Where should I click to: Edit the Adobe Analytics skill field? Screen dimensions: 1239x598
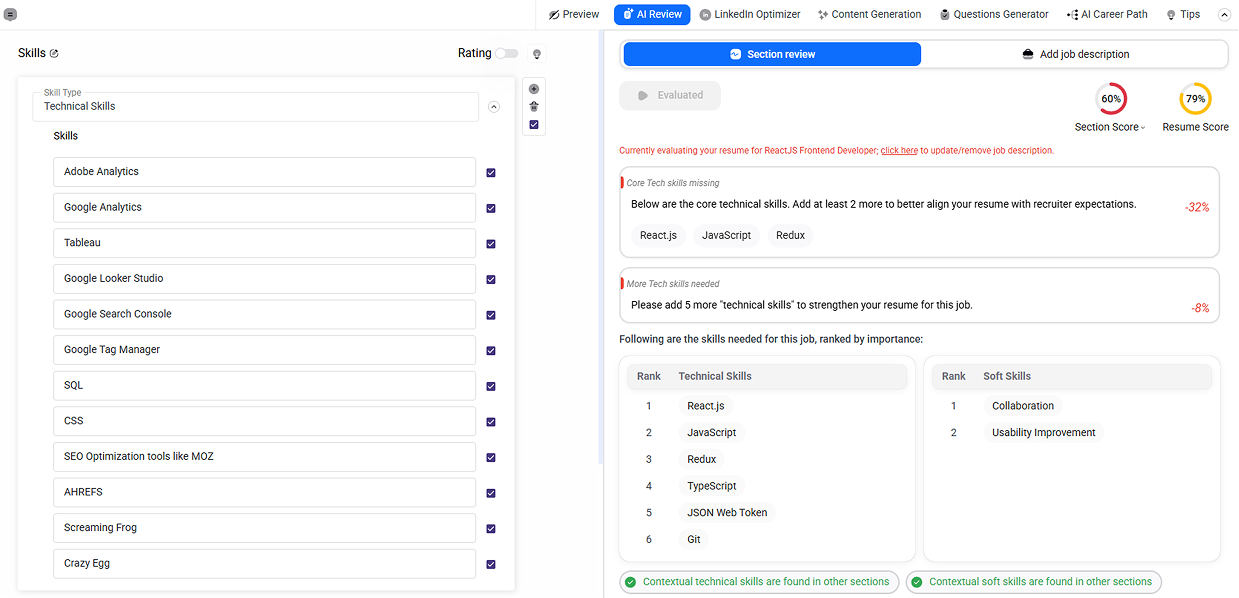[x=264, y=172]
